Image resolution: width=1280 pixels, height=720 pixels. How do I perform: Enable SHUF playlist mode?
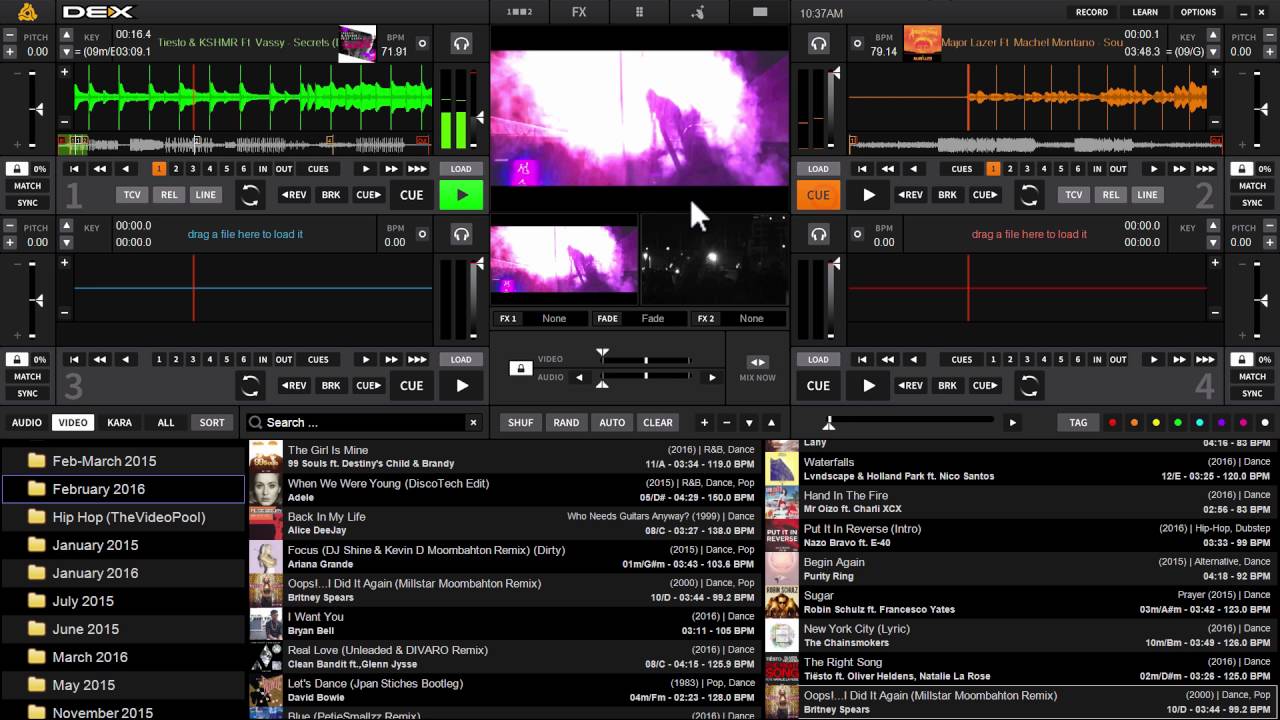520,423
